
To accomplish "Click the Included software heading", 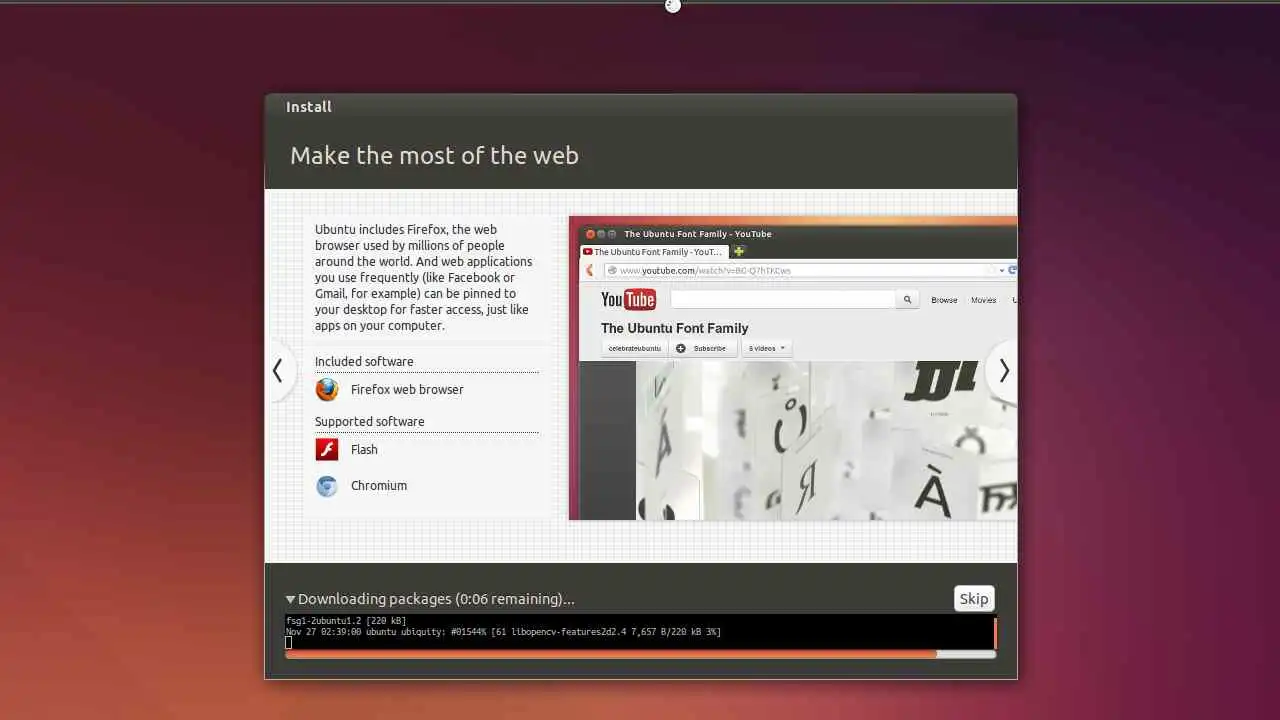I will pyautogui.click(x=364, y=362).
